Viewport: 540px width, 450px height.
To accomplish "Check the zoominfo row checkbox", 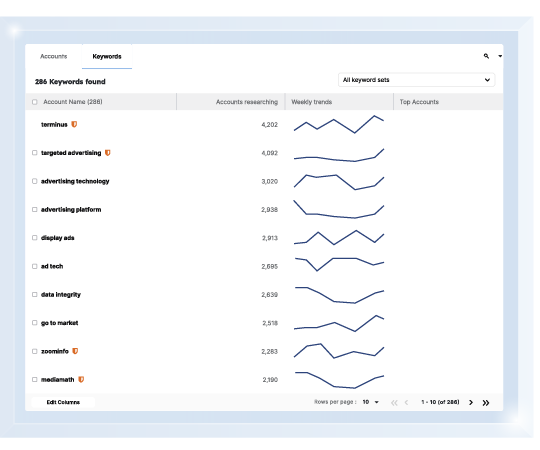I will (34, 351).
